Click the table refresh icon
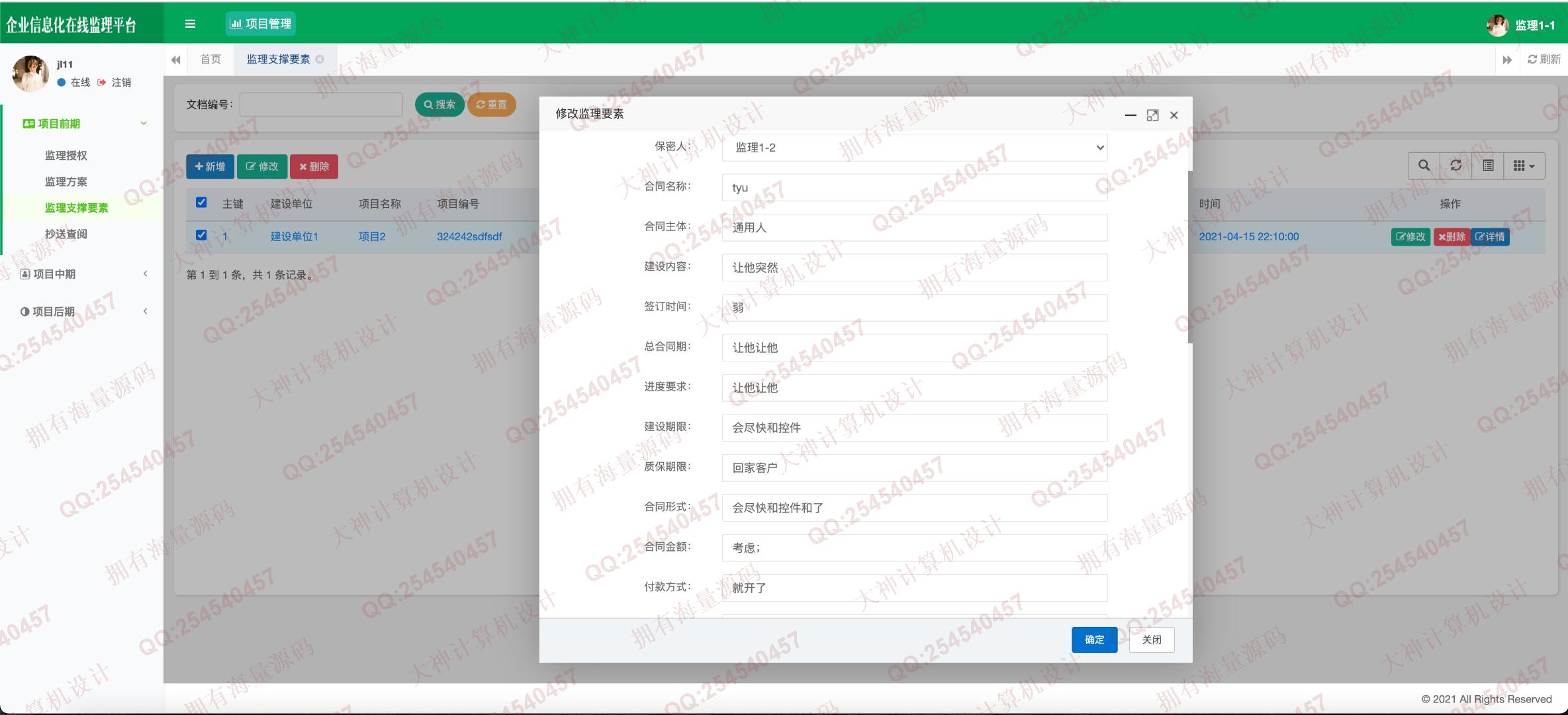The width and height of the screenshot is (1568, 715). point(1455,166)
